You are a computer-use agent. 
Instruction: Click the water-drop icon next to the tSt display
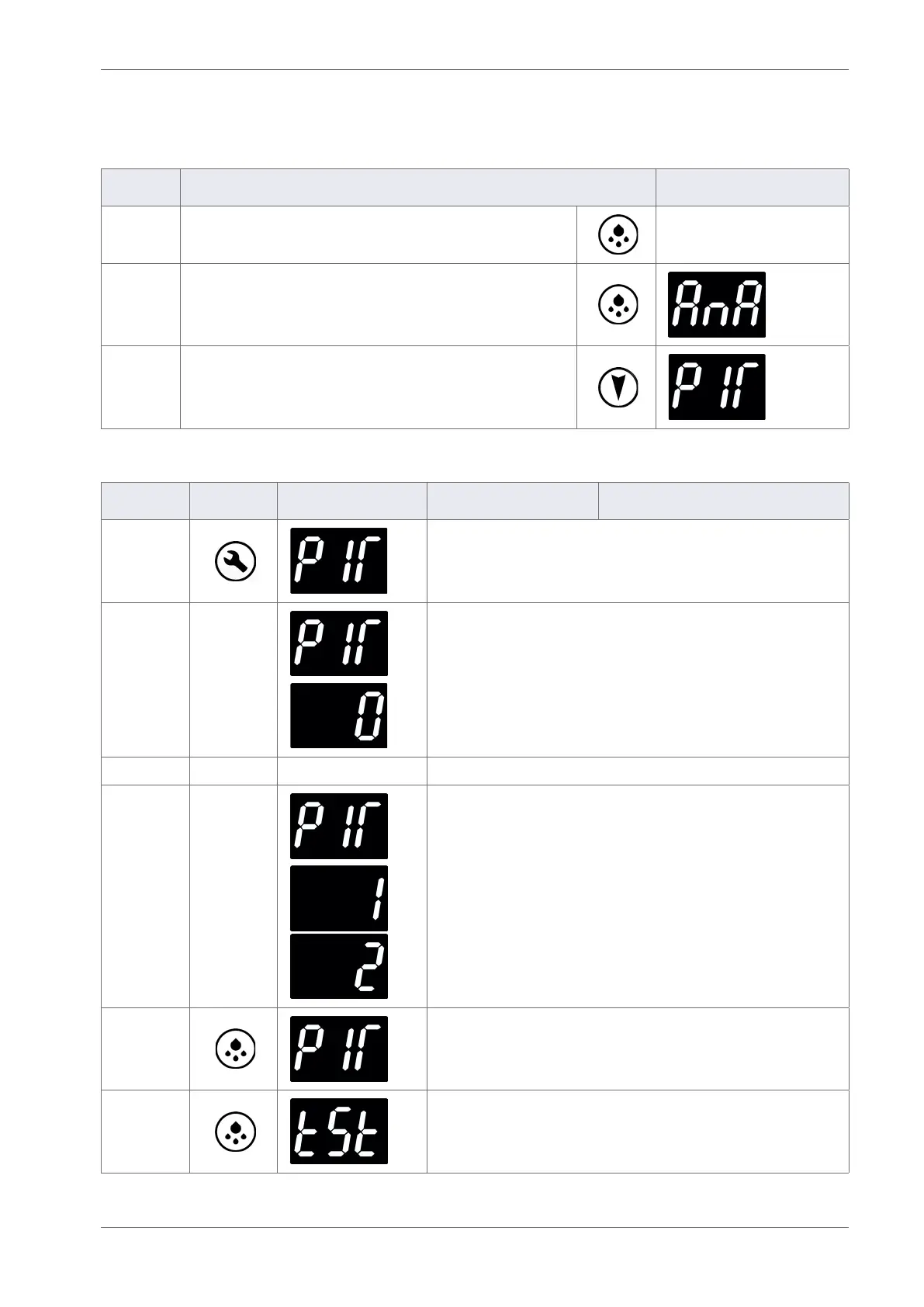[x=234, y=1131]
